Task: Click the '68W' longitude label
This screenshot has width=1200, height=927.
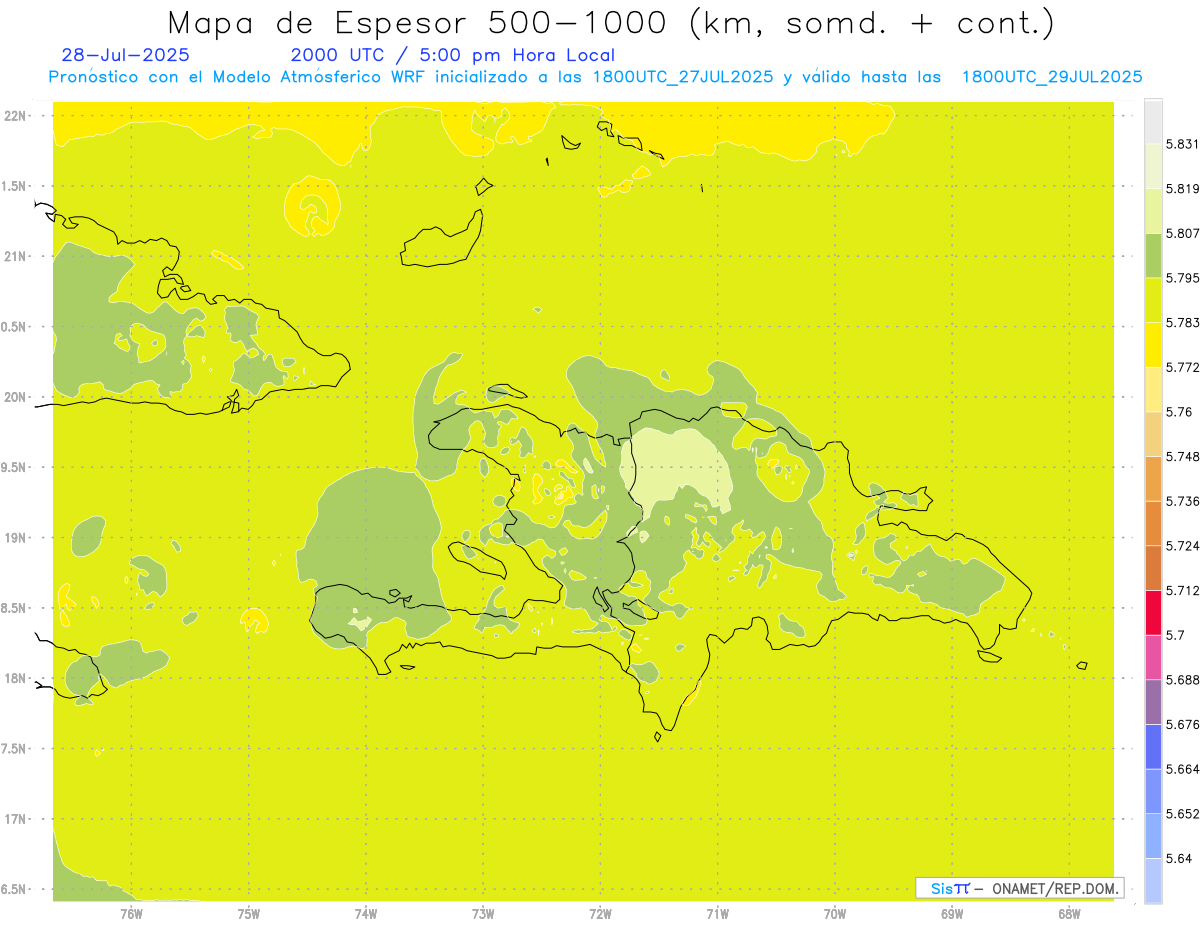Action: coord(1069,913)
